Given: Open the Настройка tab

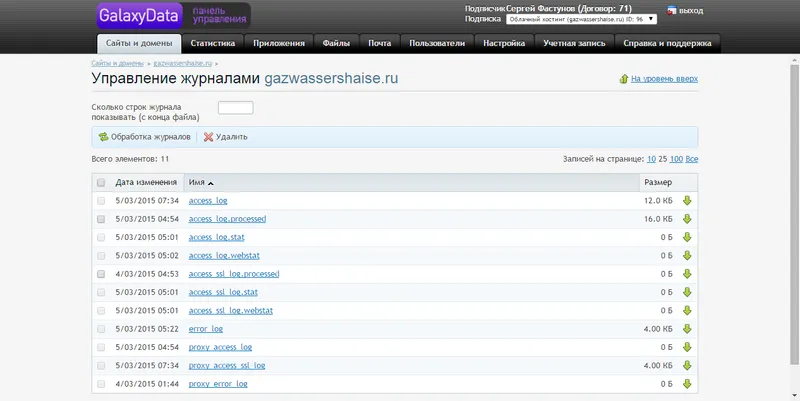Looking at the screenshot, I should (x=504, y=43).
